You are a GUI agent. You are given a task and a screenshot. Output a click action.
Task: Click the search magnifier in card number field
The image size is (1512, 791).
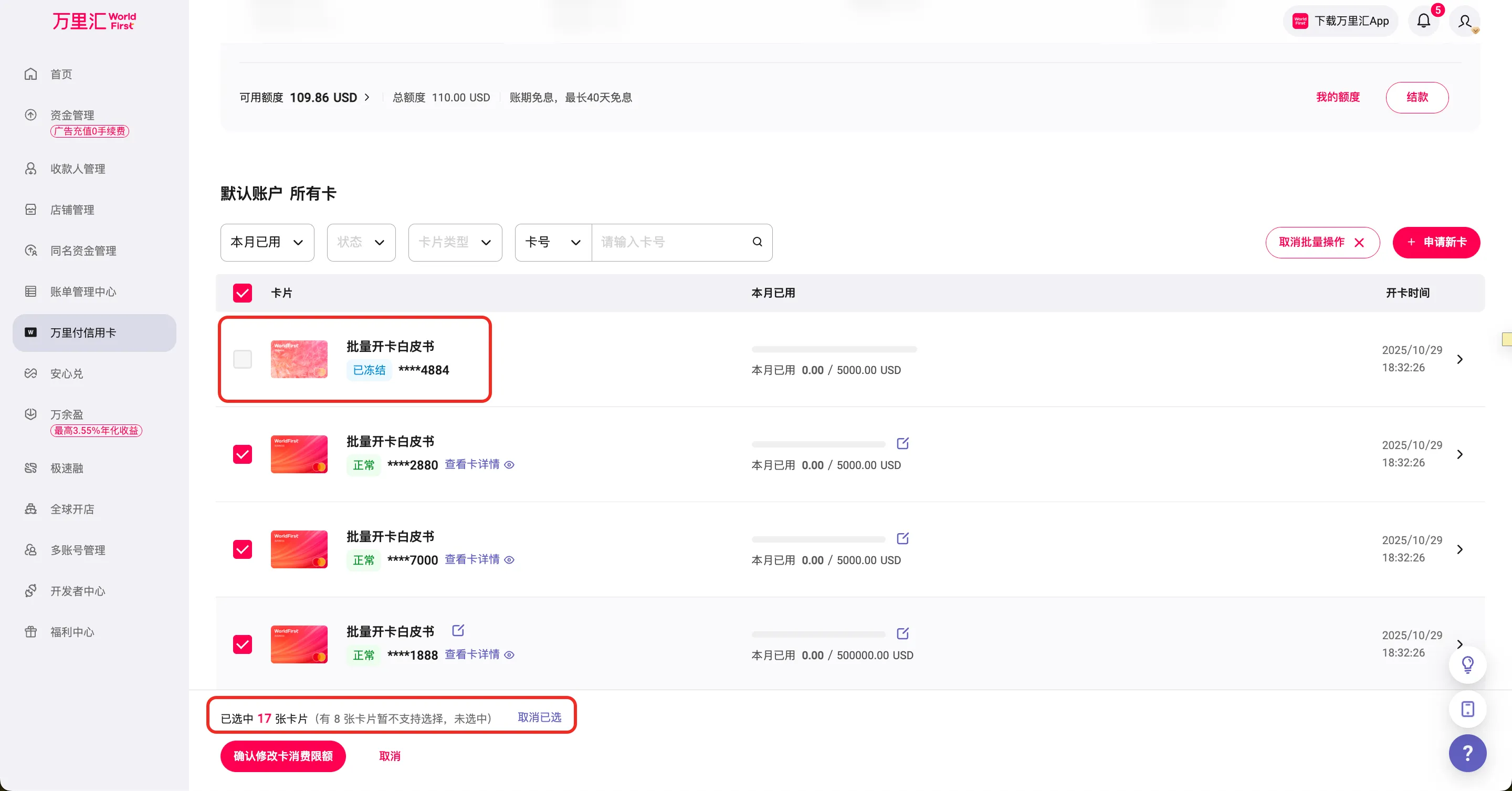click(757, 242)
